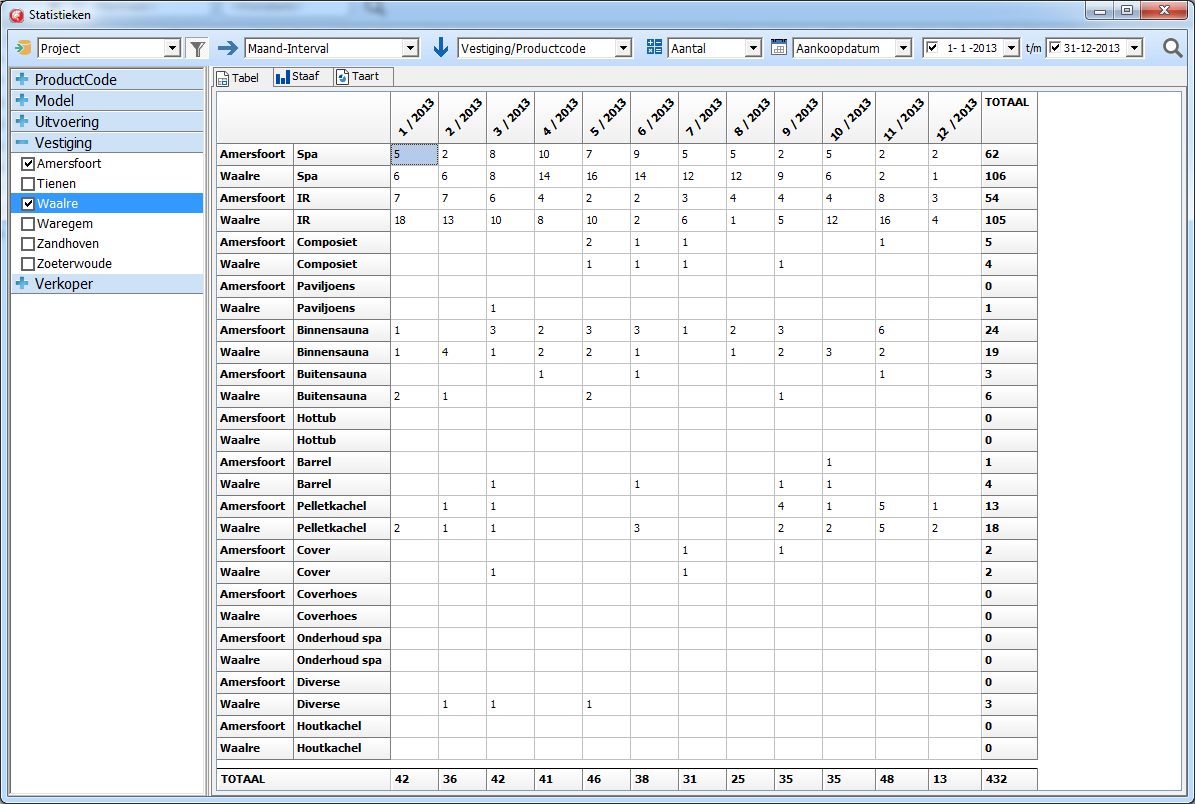Image resolution: width=1195 pixels, height=804 pixels.
Task: Toggle the start date checkbox
Action: click(x=933, y=48)
